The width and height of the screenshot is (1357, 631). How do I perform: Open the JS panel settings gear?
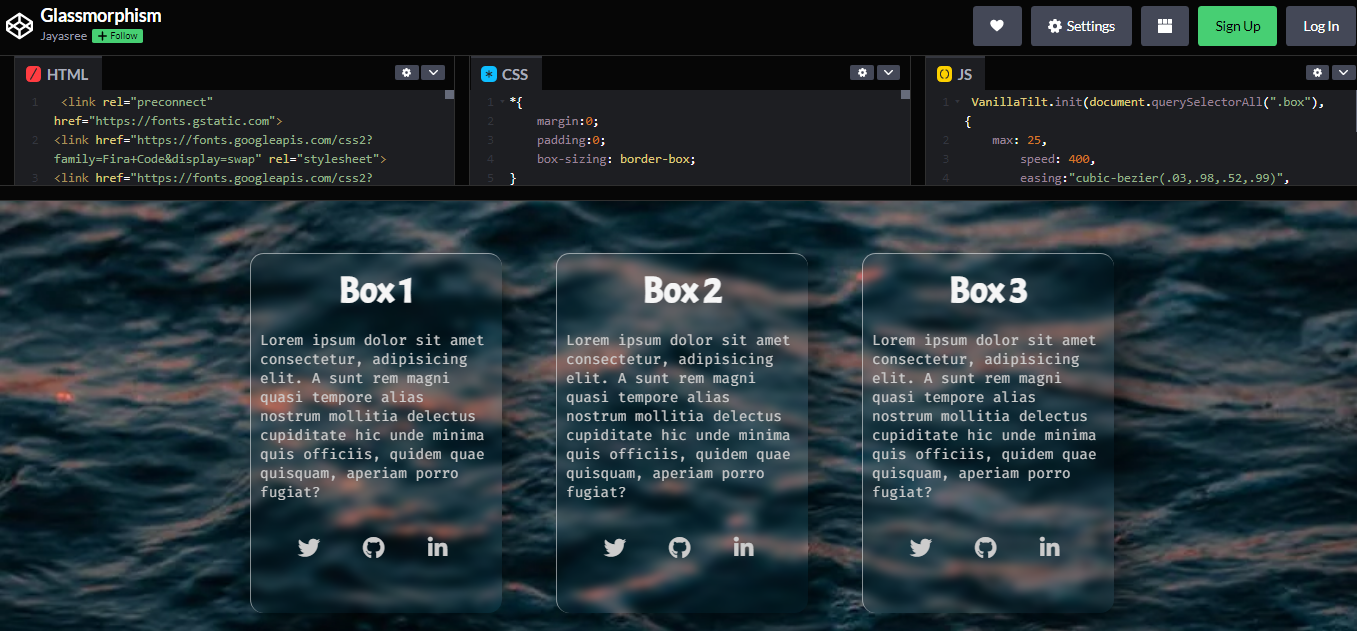coord(1317,72)
